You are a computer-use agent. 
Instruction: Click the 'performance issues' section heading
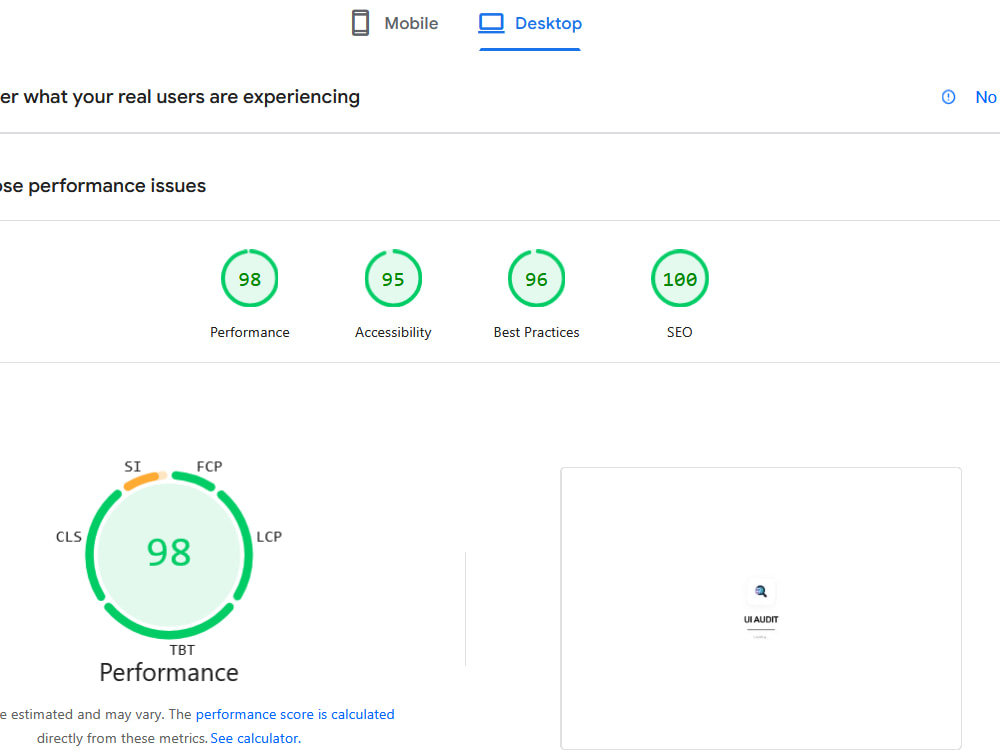click(117, 186)
